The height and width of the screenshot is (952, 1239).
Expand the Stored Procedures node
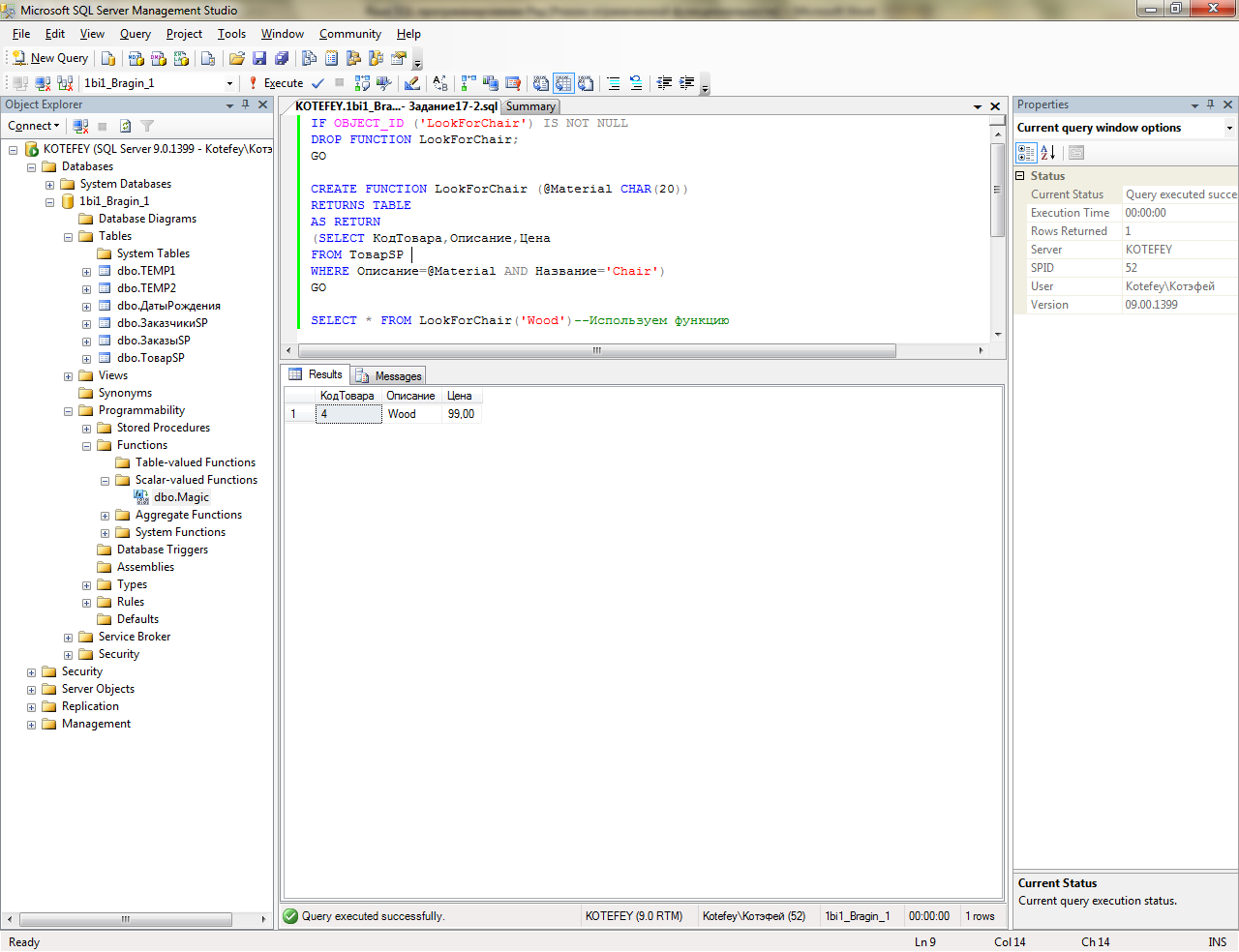[x=86, y=429]
